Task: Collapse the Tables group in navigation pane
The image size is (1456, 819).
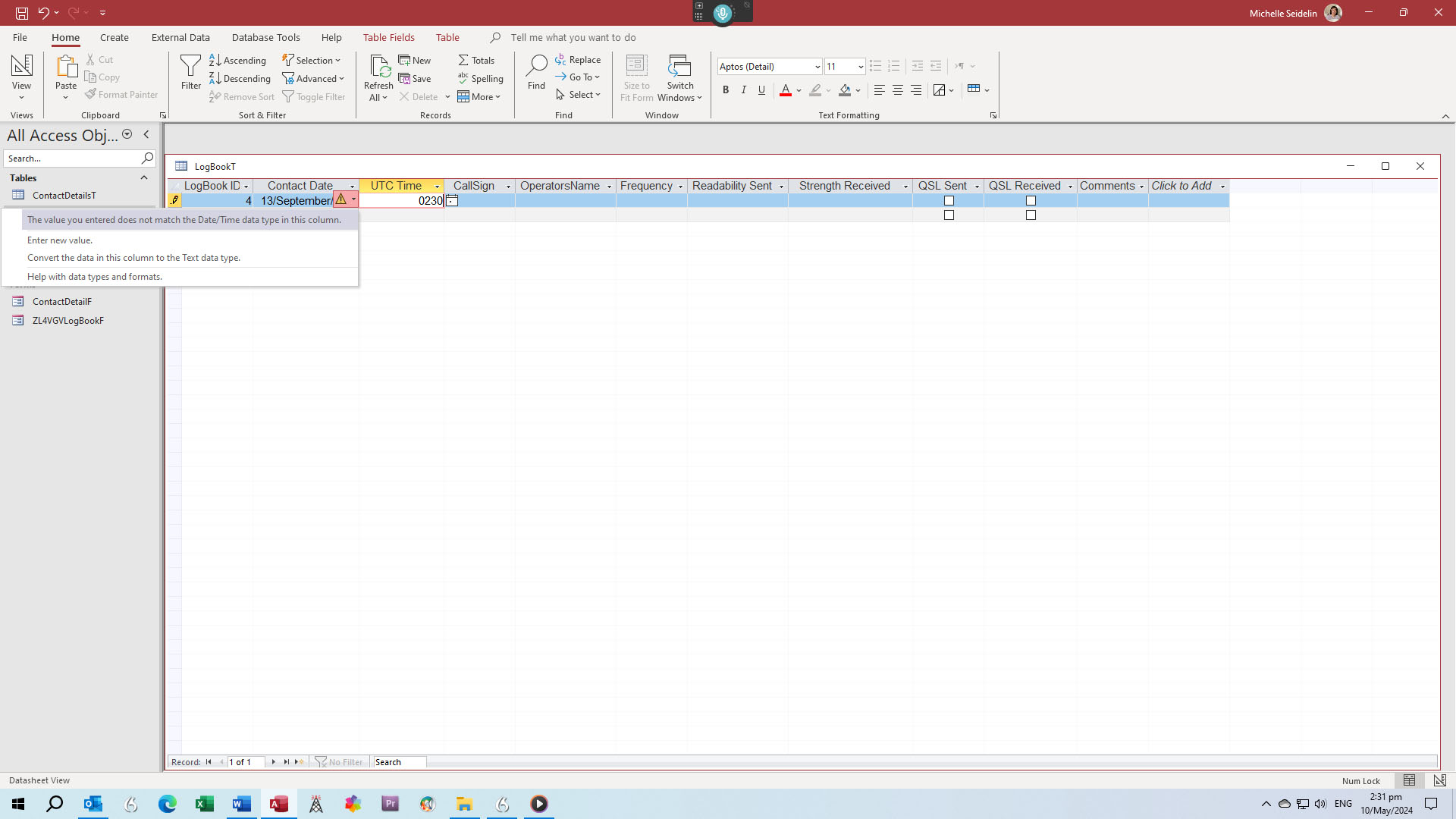Action: (x=144, y=177)
